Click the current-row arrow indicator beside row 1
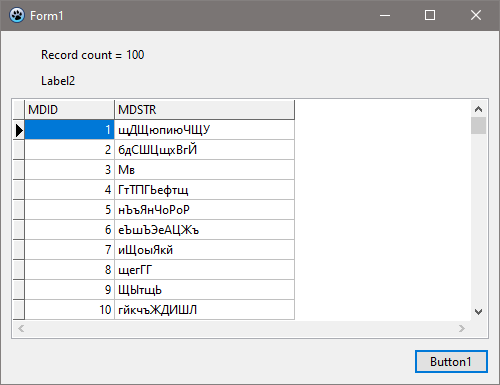 click(19, 130)
